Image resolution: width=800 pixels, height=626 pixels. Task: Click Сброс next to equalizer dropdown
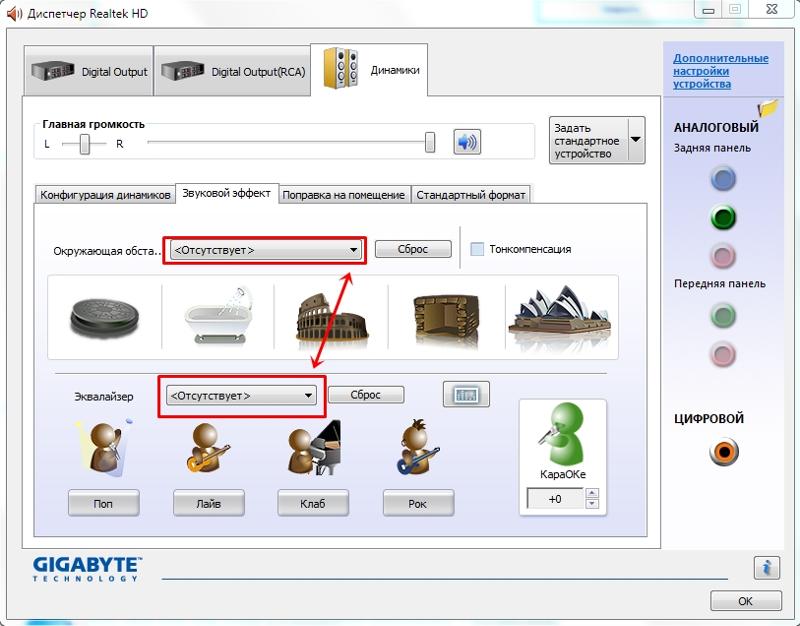(366, 395)
